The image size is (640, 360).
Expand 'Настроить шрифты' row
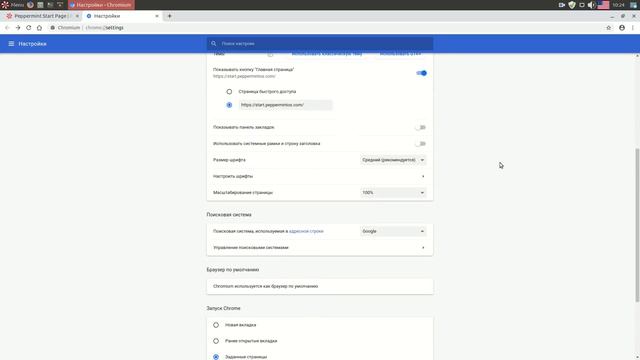click(x=320, y=176)
